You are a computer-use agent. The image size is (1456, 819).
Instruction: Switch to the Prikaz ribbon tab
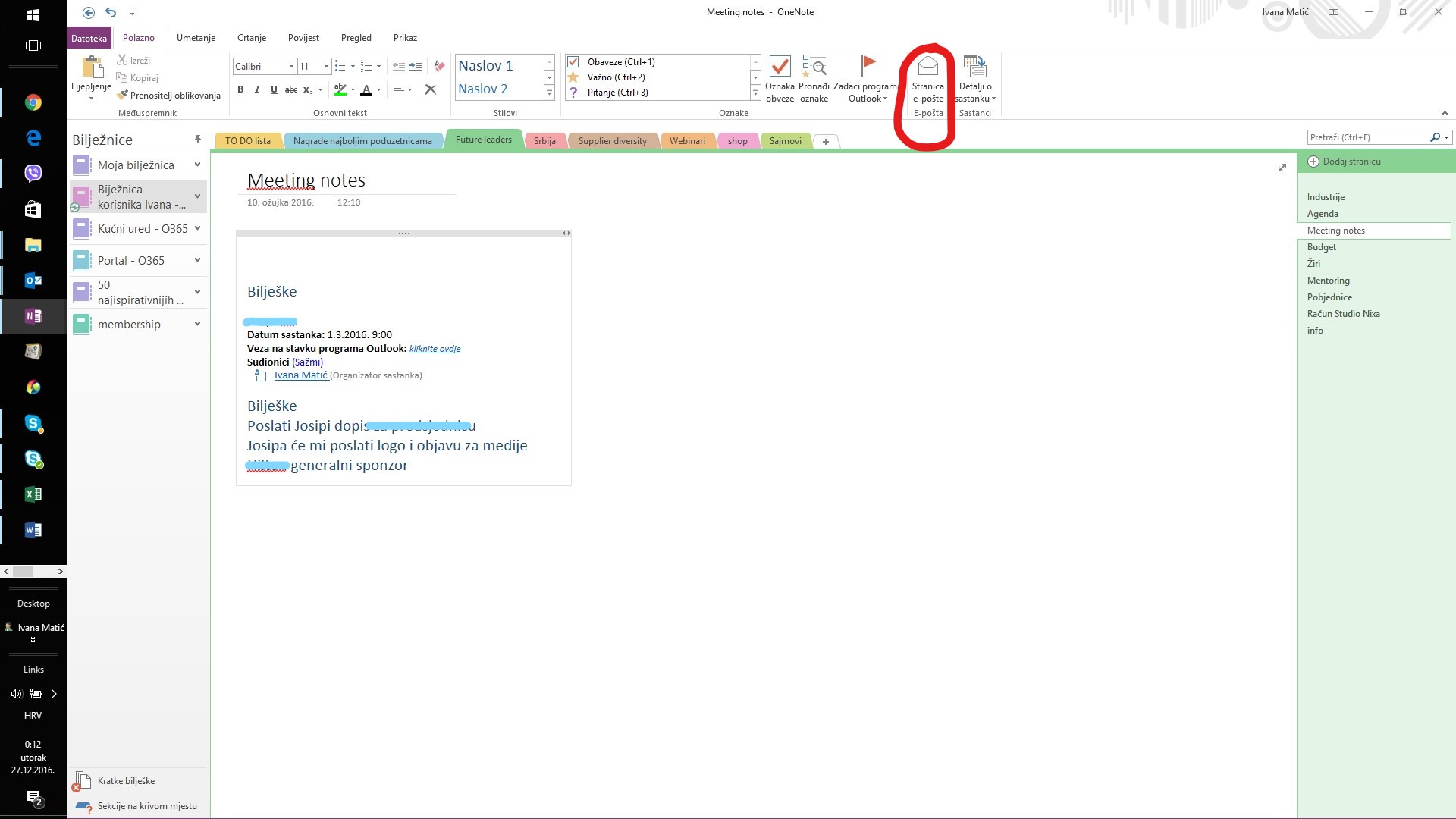tap(405, 38)
